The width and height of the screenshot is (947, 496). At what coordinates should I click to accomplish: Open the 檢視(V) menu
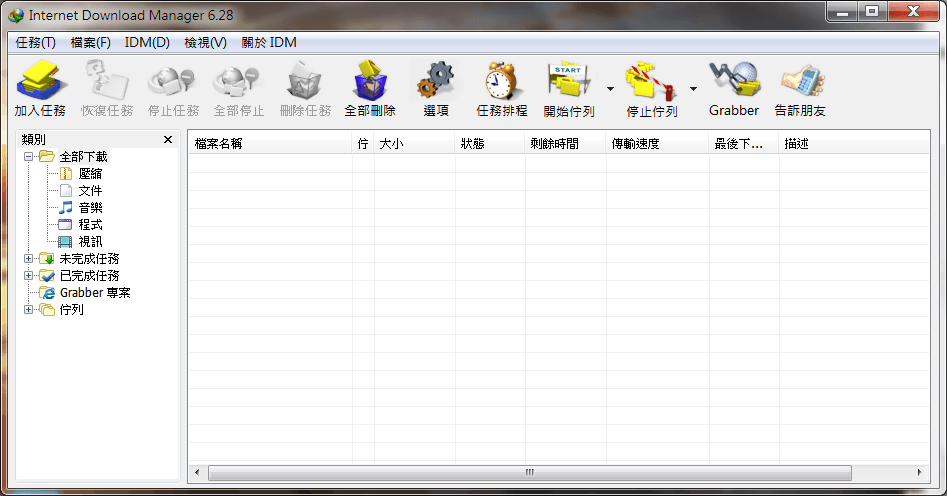(x=205, y=42)
